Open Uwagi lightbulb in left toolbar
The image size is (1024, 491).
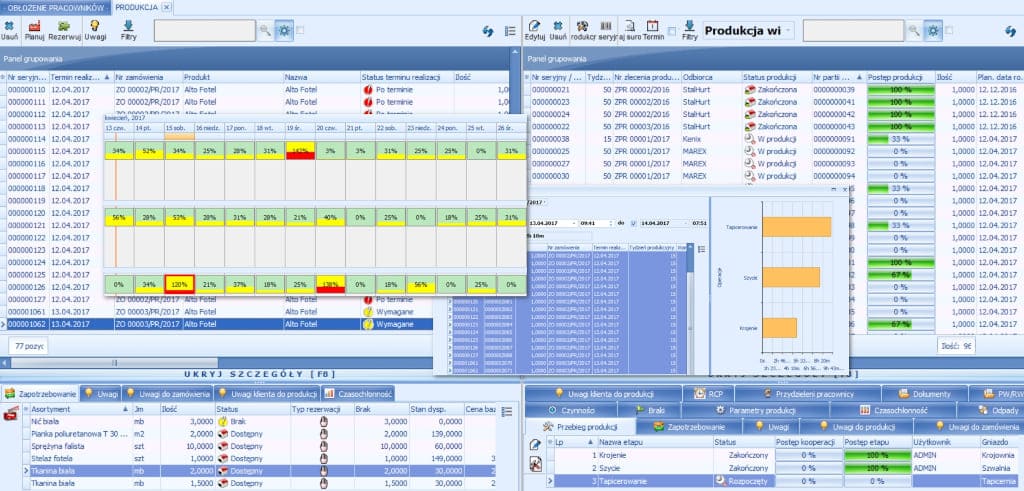pyautogui.click(x=95, y=25)
